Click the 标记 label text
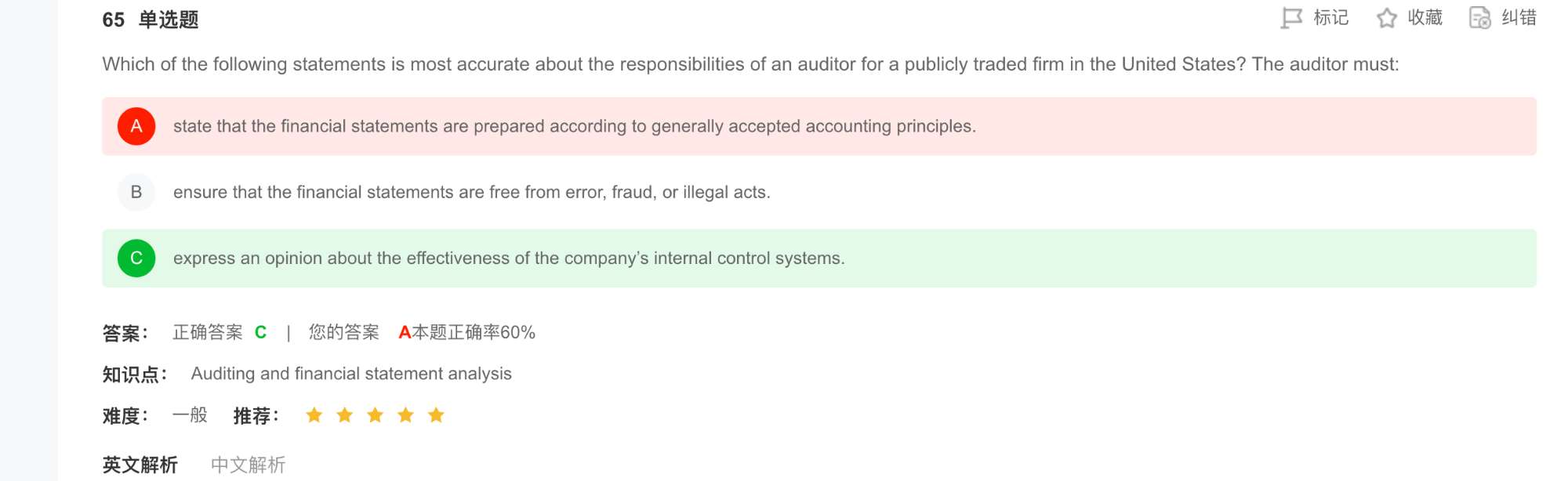 [1331, 18]
